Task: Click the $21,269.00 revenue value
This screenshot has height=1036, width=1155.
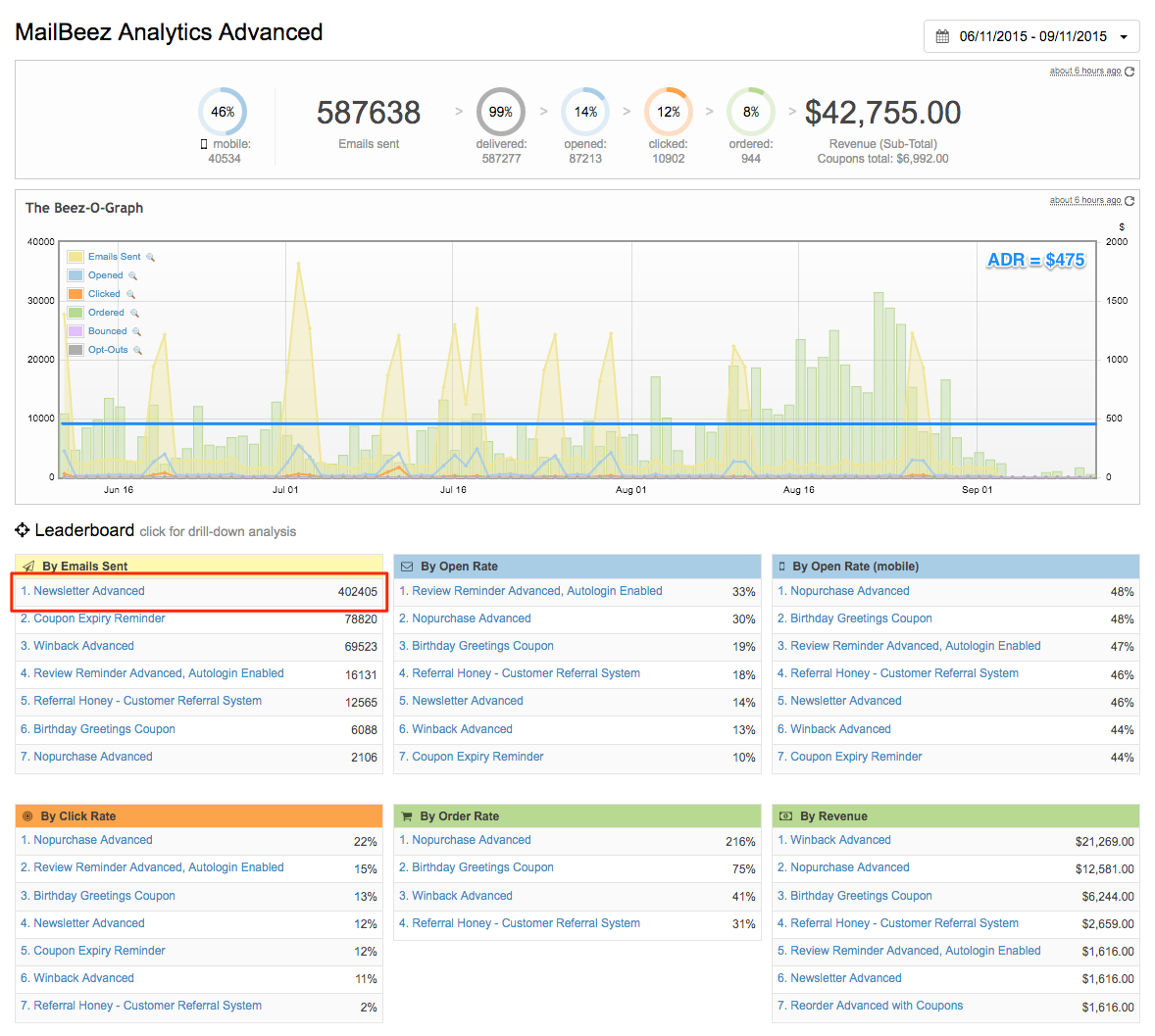Action: (x=1104, y=842)
